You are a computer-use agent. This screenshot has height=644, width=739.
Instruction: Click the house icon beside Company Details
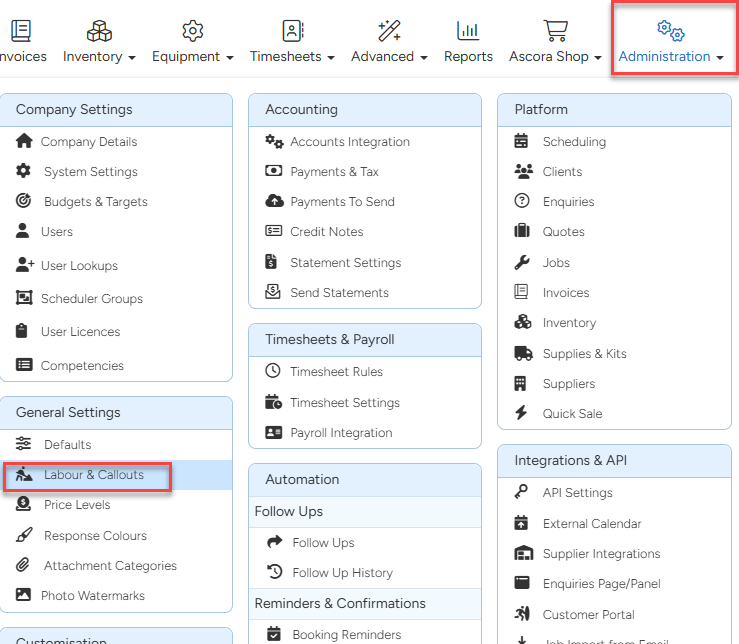pyautogui.click(x=24, y=142)
